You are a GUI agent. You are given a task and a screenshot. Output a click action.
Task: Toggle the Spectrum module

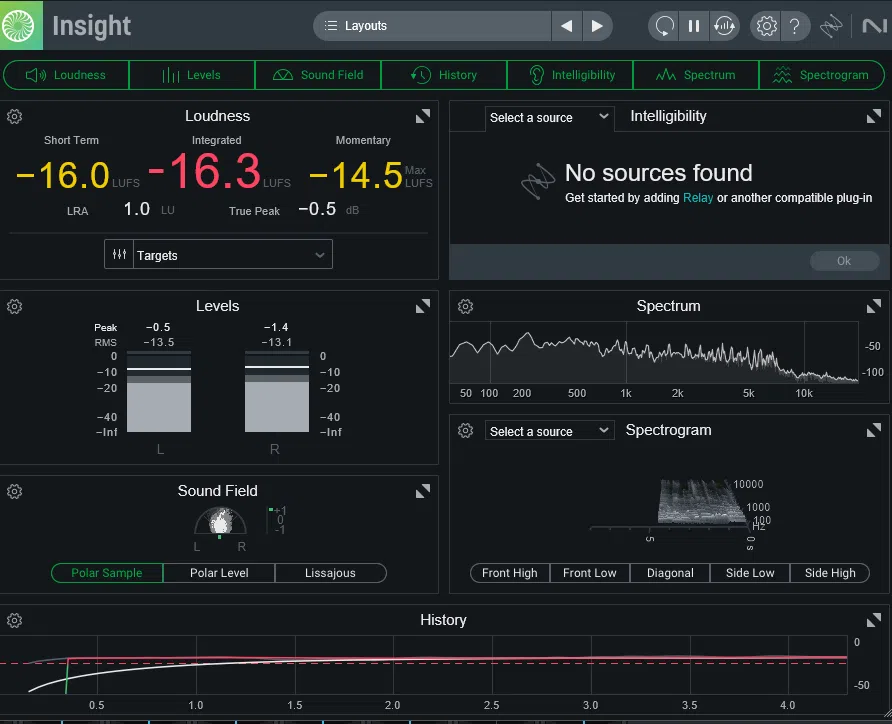[696, 75]
